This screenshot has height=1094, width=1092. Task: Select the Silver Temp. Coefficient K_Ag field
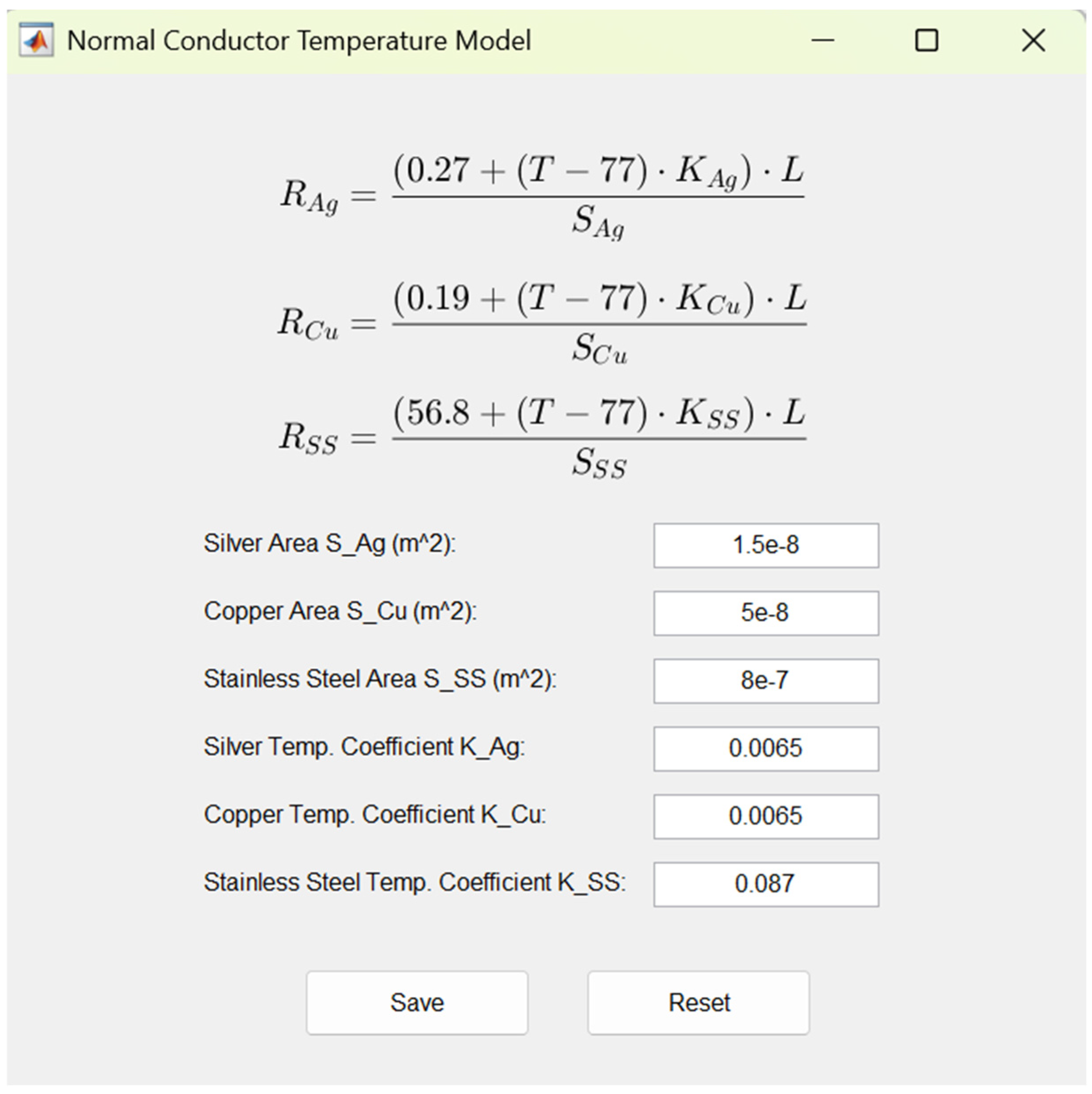tap(766, 748)
